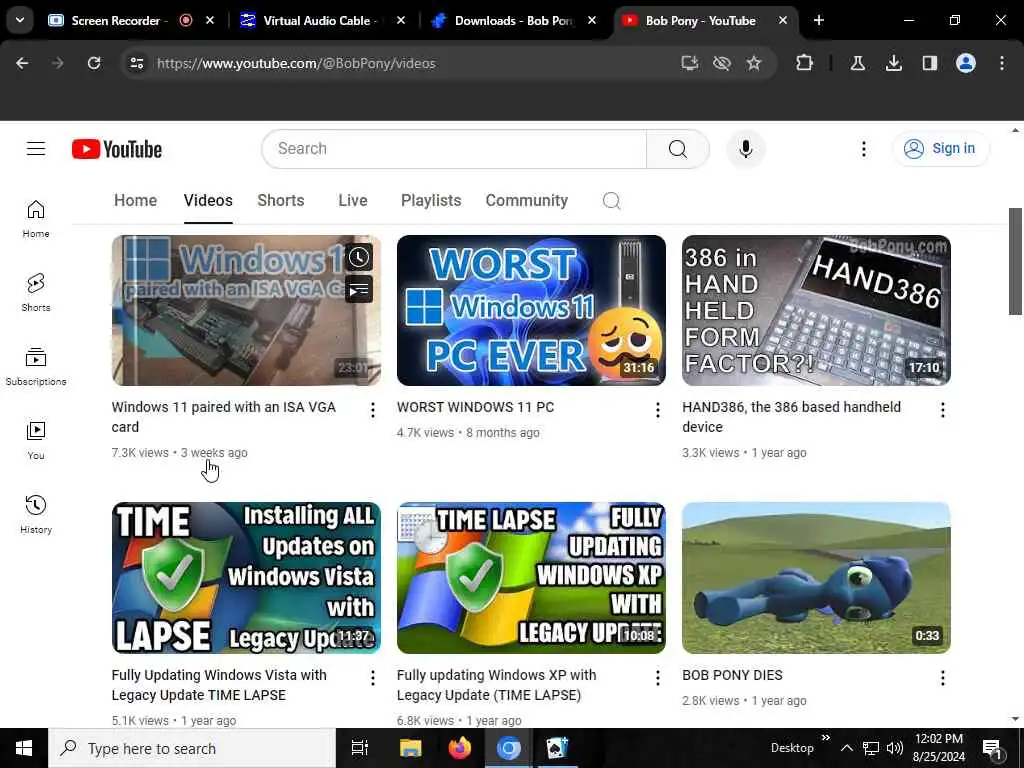
Task: Show browser downloads
Action: [893, 63]
